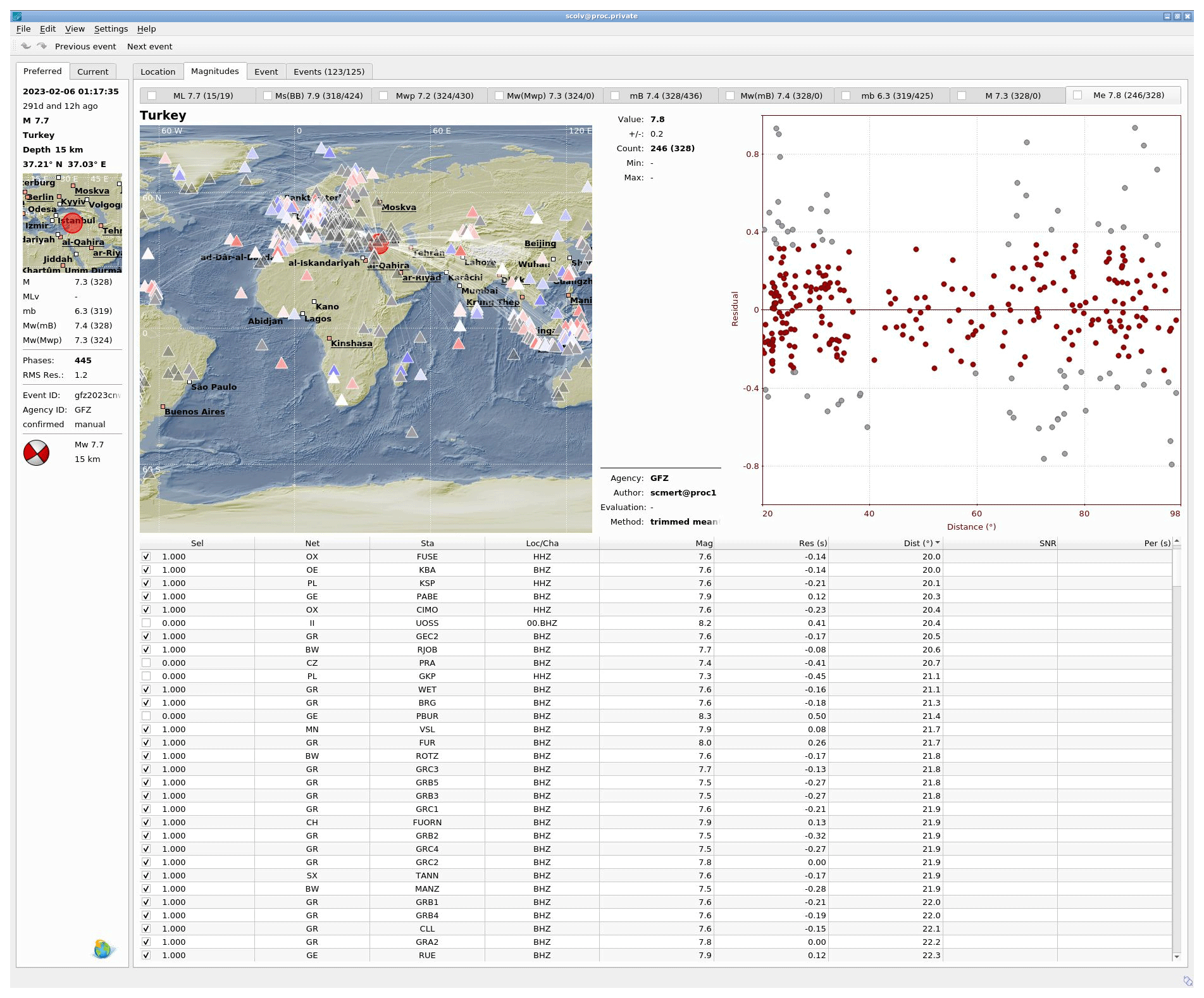The image size is (1204, 998).
Task: Open the View menu
Action: coord(75,29)
